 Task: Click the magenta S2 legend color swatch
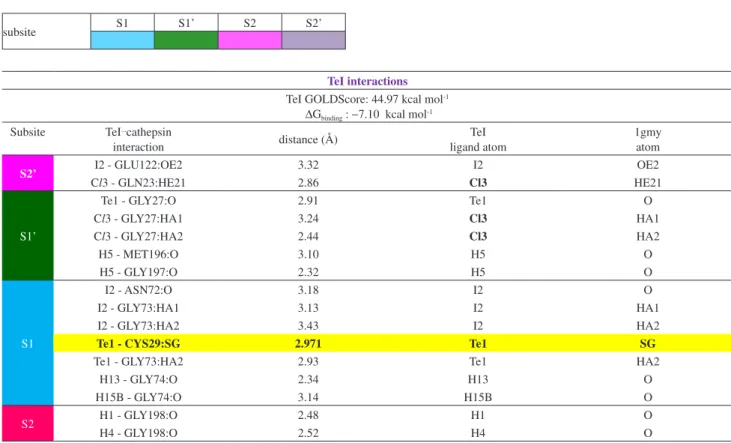pyautogui.click(x=250, y=40)
